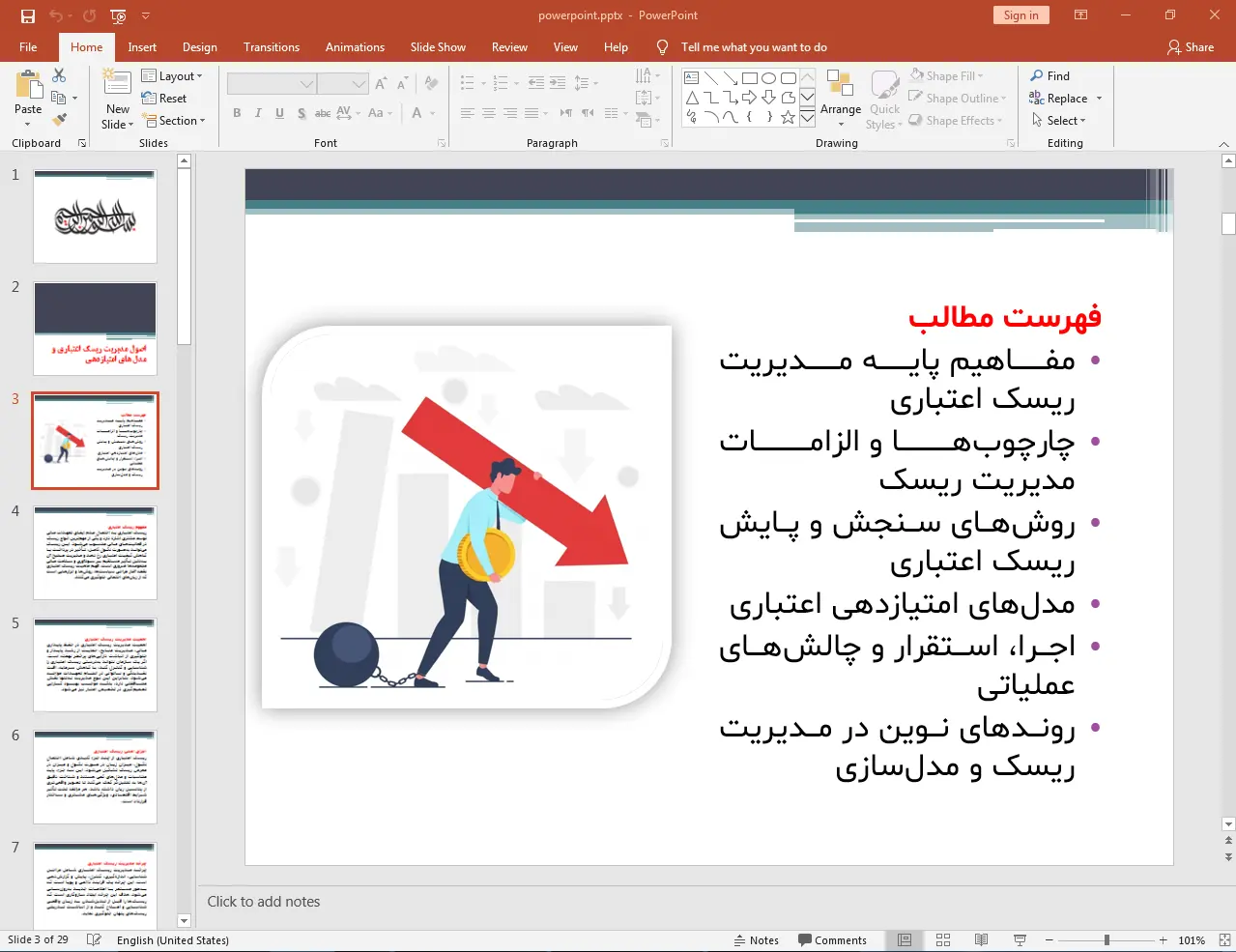The width and height of the screenshot is (1236, 952).
Task: Click the Start From Beginning presentation icon
Action: coord(118,15)
